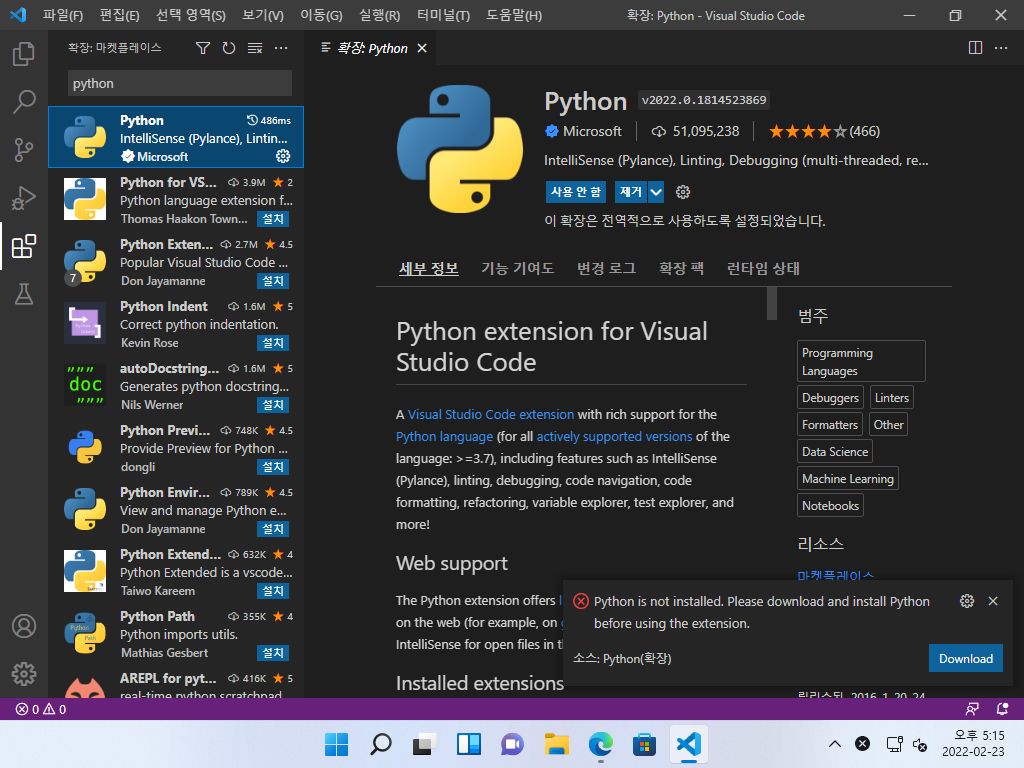Install Python for VSCode extension

(273, 219)
